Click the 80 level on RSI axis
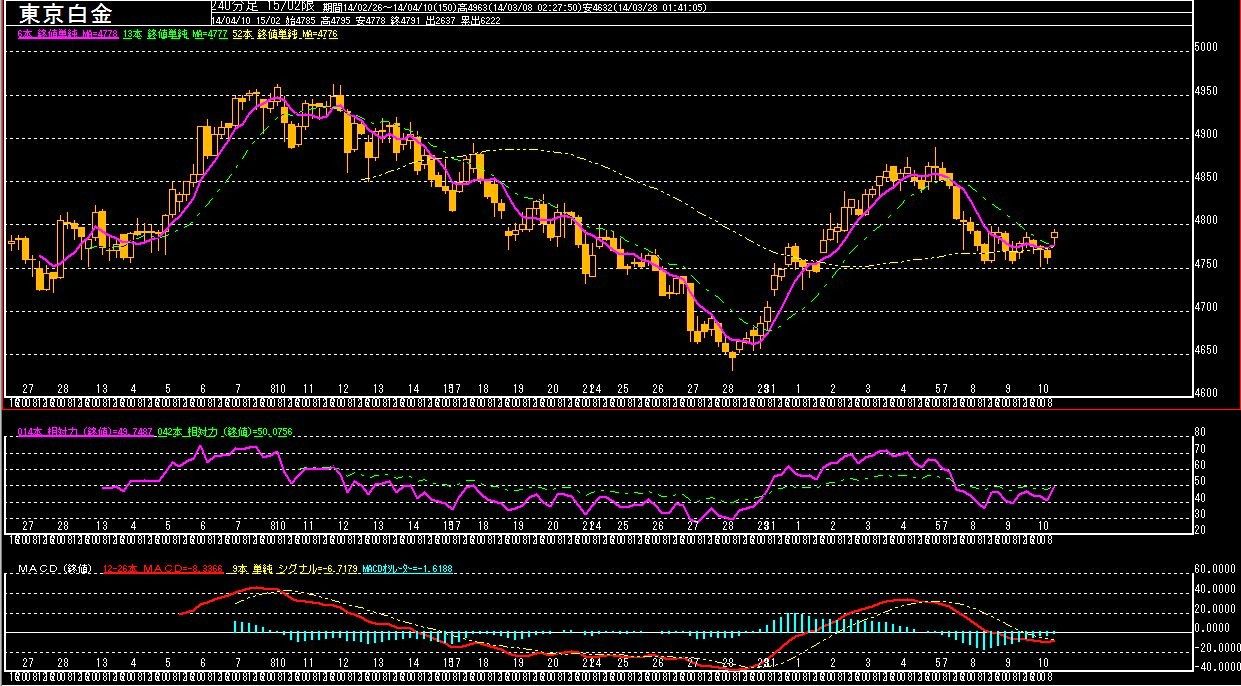Viewport: 1241px width, 686px height. [x=1202, y=434]
